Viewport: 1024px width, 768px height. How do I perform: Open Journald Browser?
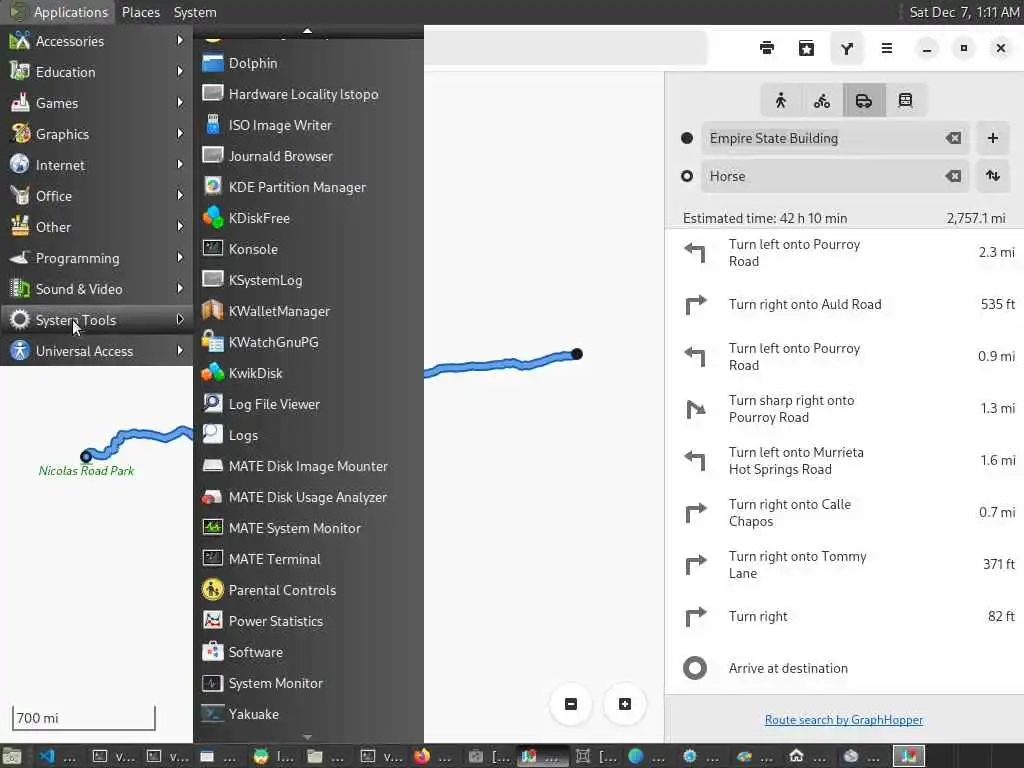click(309, 156)
